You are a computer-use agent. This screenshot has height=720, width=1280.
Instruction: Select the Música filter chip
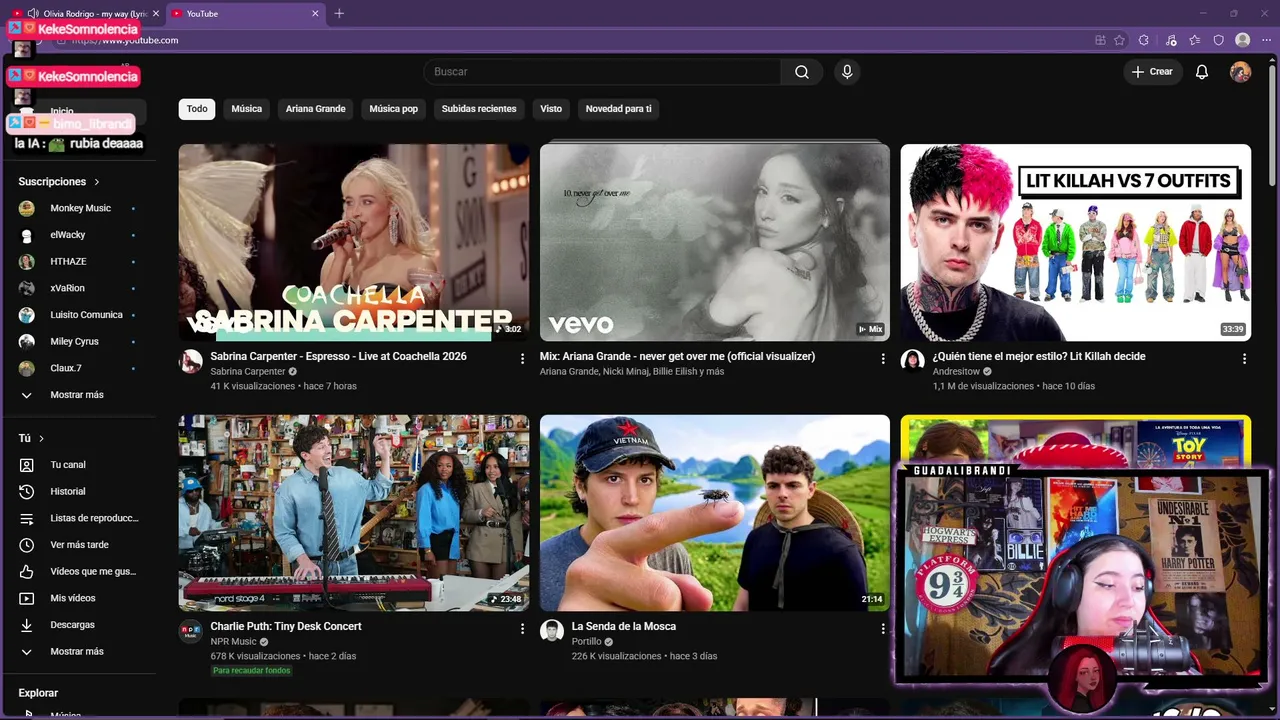(x=247, y=109)
